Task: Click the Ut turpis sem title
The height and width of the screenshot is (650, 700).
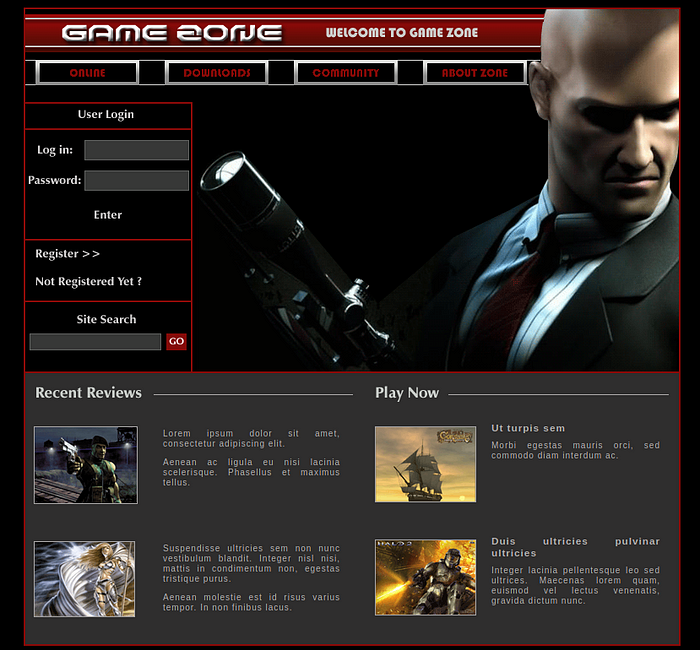Action: (528, 428)
